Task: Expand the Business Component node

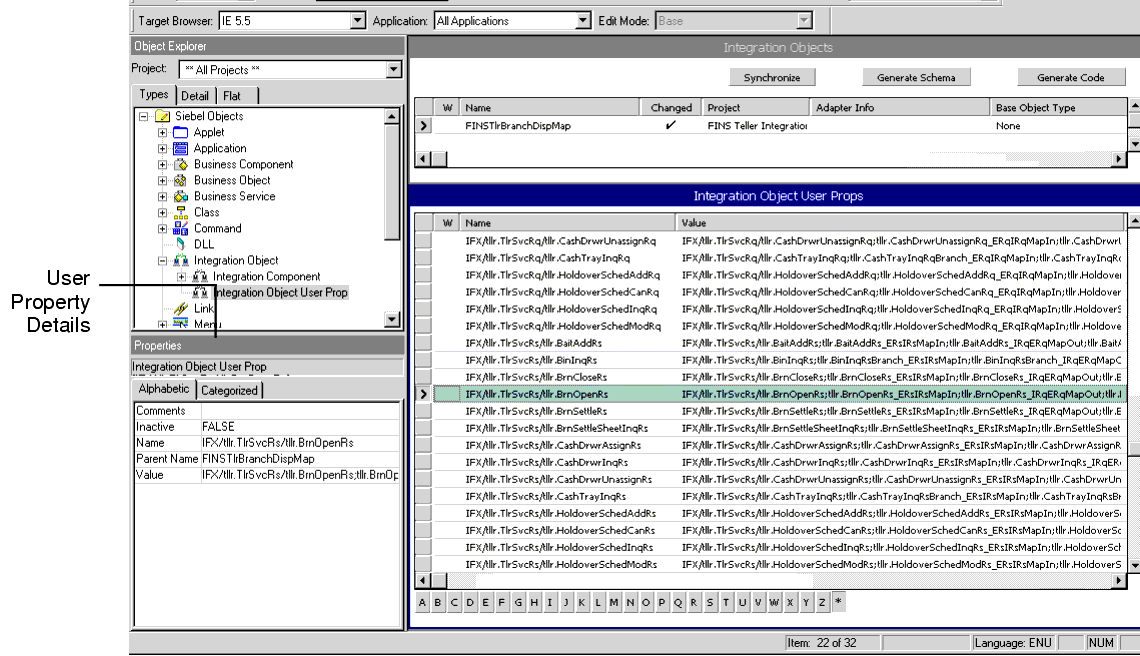Action: point(162,164)
